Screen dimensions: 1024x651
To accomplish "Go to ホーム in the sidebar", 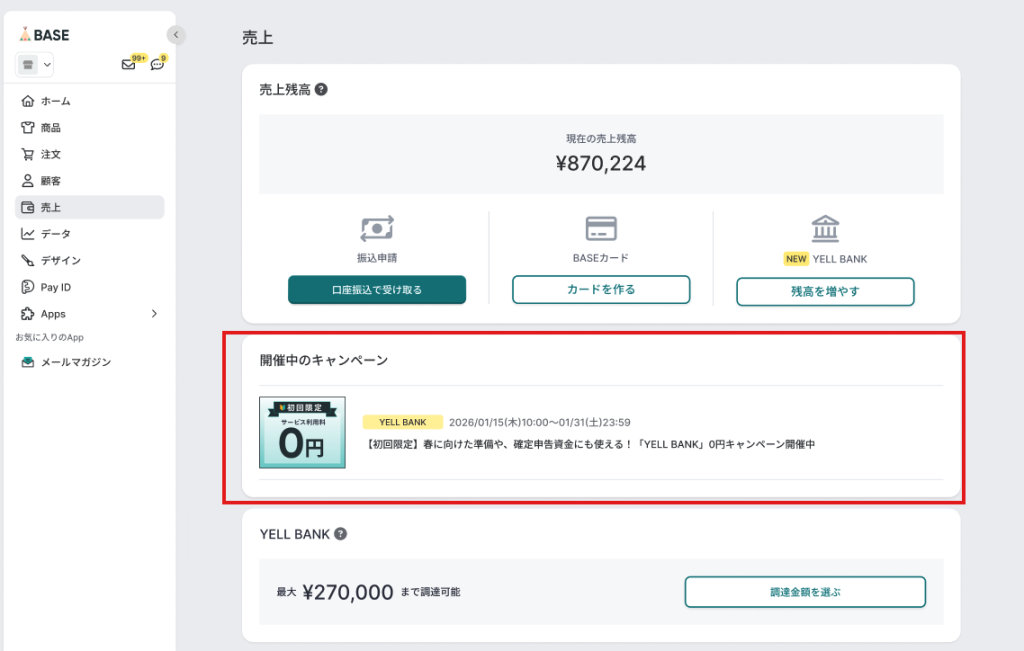I will click(x=55, y=101).
